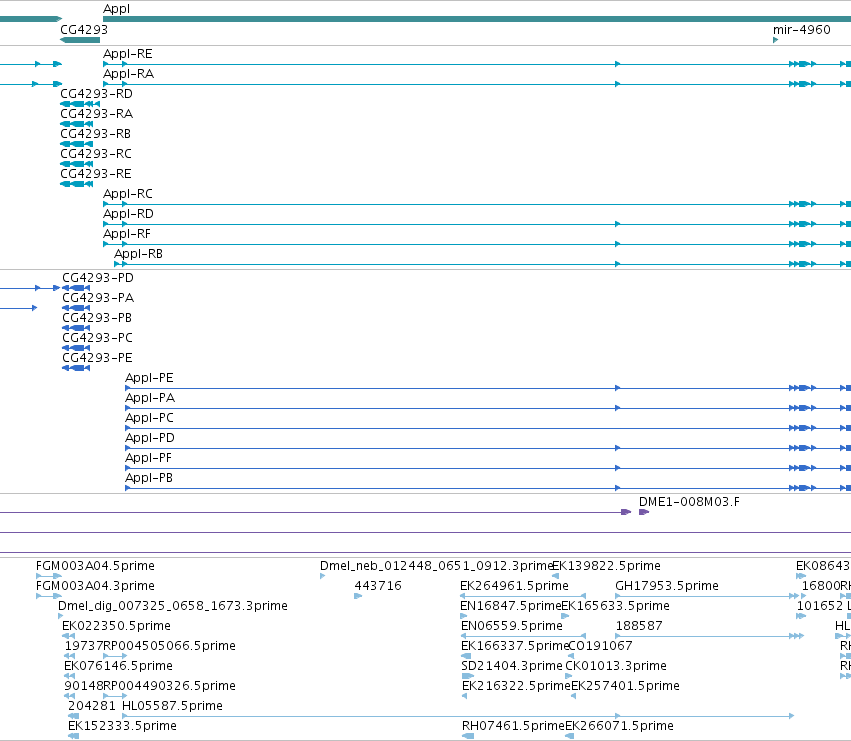Viewport: 851px width, 741px height.
Task: Select the mir-4960 label
Action: (802, 29)
